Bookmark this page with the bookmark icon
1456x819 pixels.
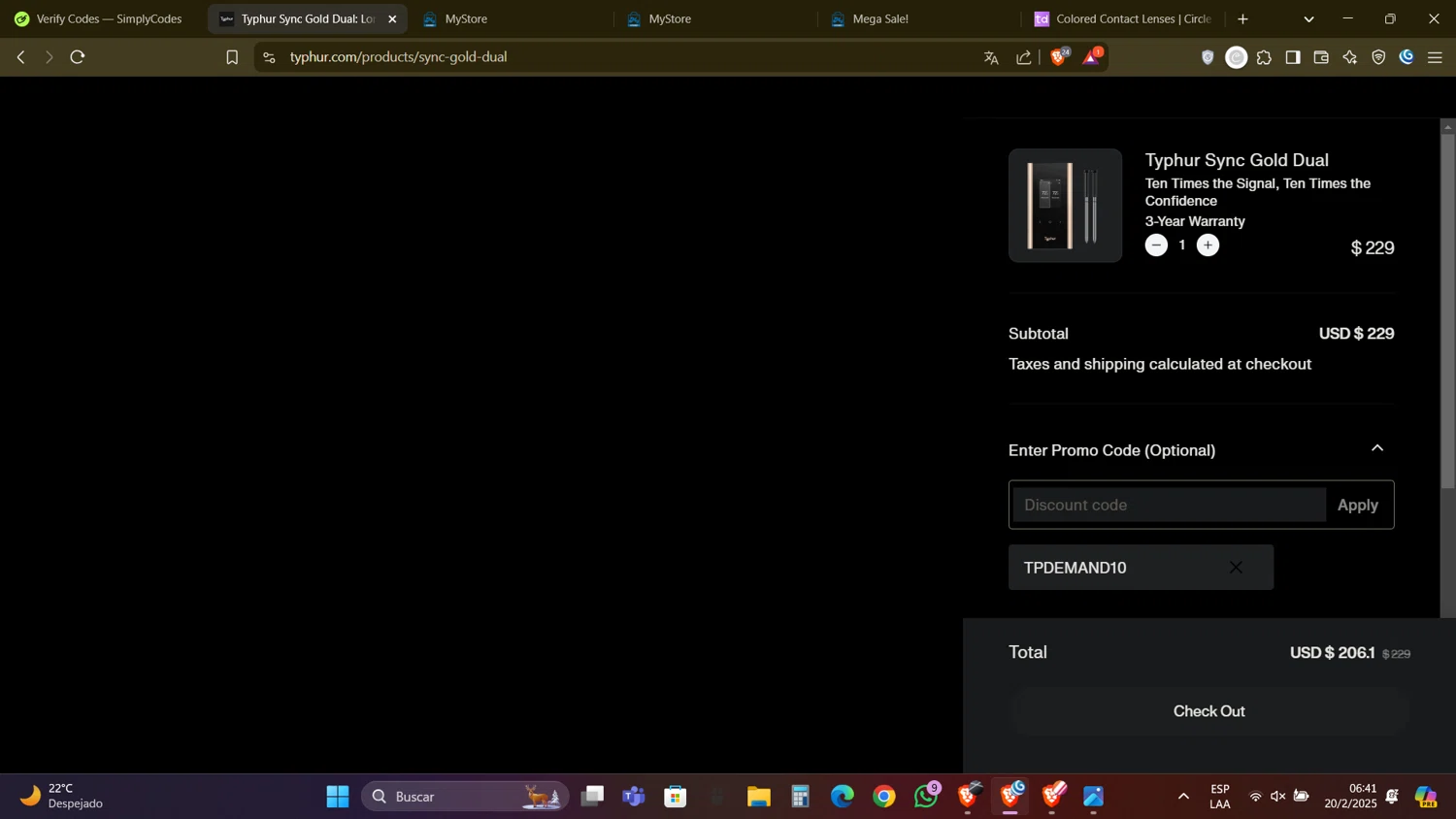coord(232,57)
